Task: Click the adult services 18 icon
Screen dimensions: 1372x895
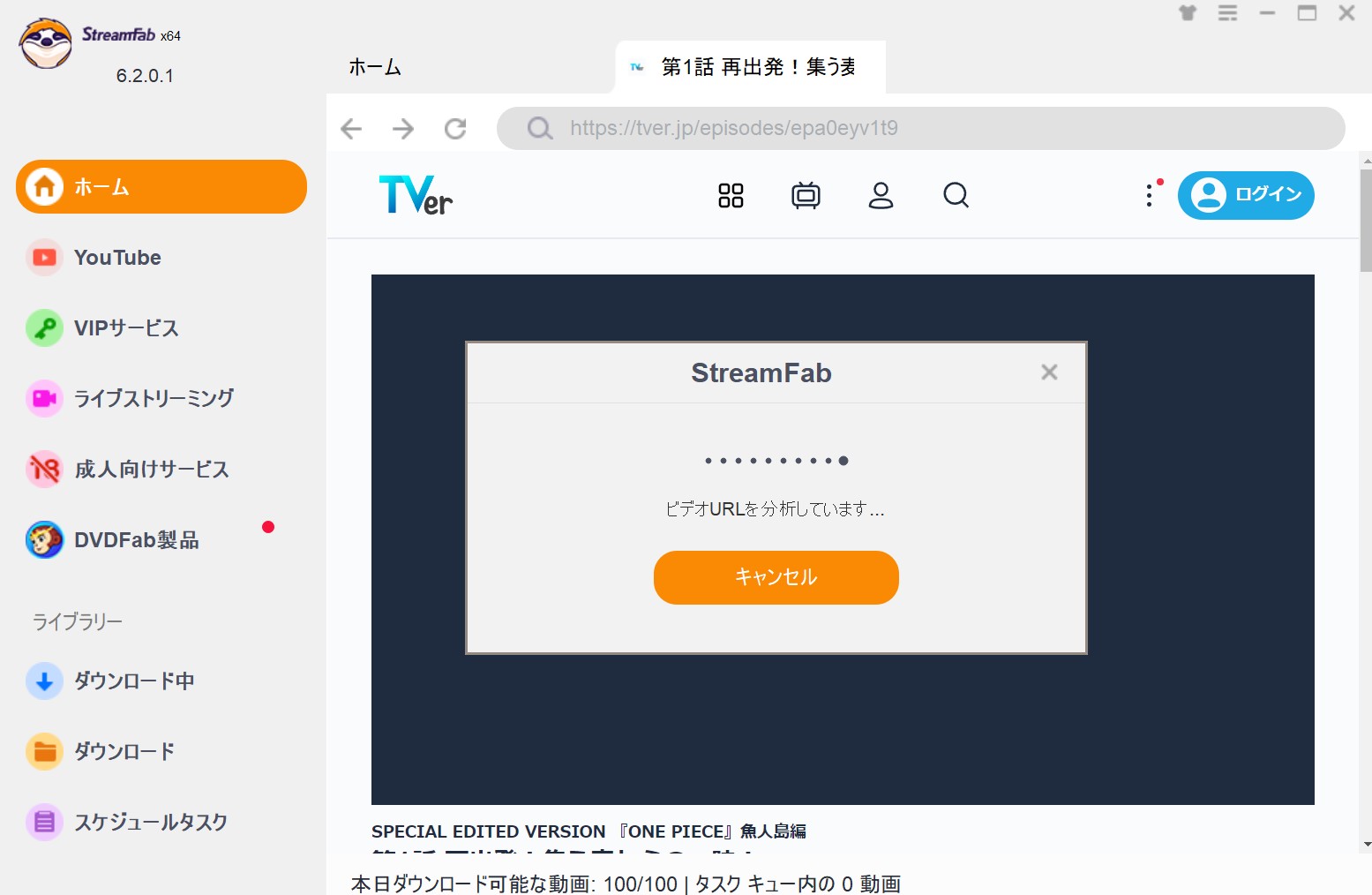Action: pyautogui.click(x=44, y=470)
